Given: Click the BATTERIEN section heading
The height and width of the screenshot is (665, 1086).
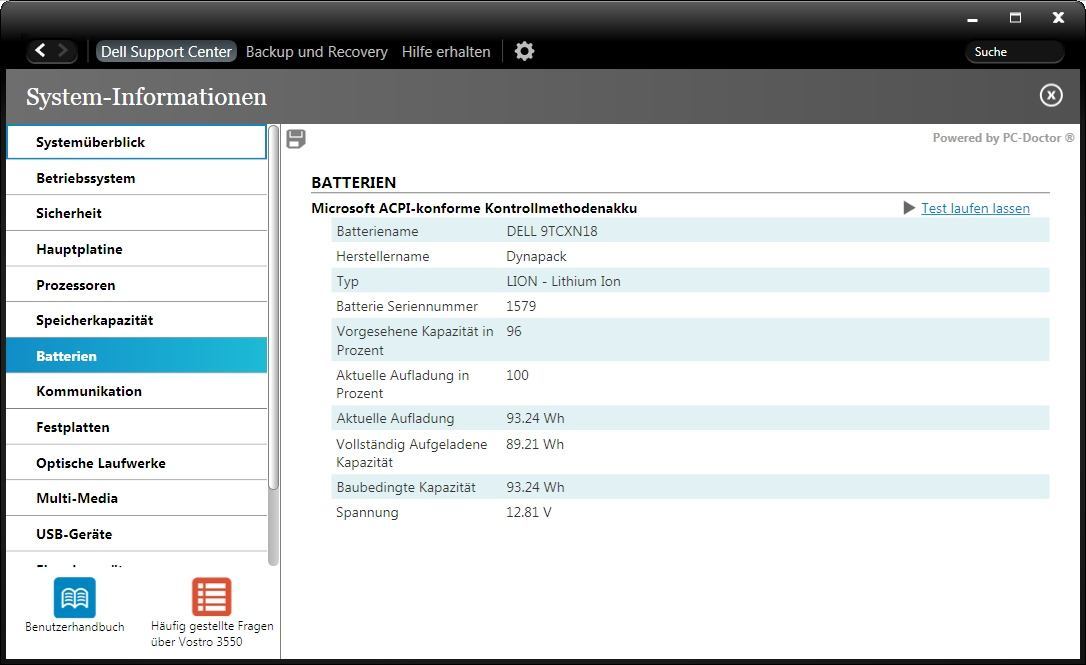Looking at the screenshot, I should pos(354,183).
